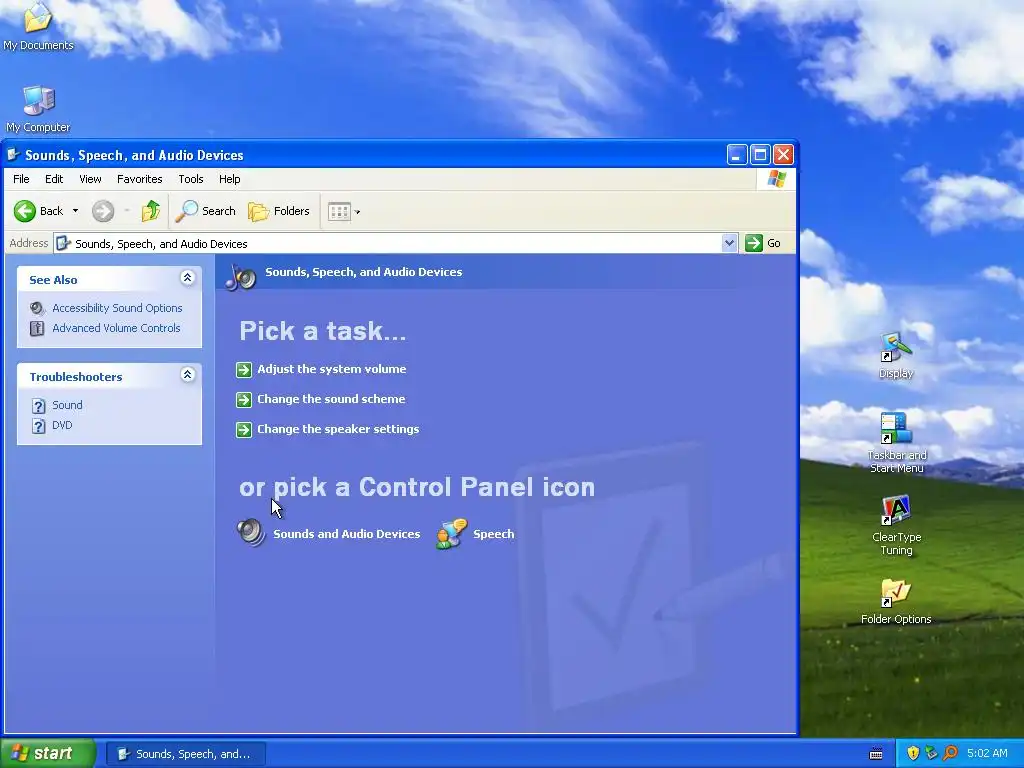Click the Sound troubleshooter question-mark icon
Image resolution: width=1024 pixels, height=768 pixels.
click(x=39, y=406)
